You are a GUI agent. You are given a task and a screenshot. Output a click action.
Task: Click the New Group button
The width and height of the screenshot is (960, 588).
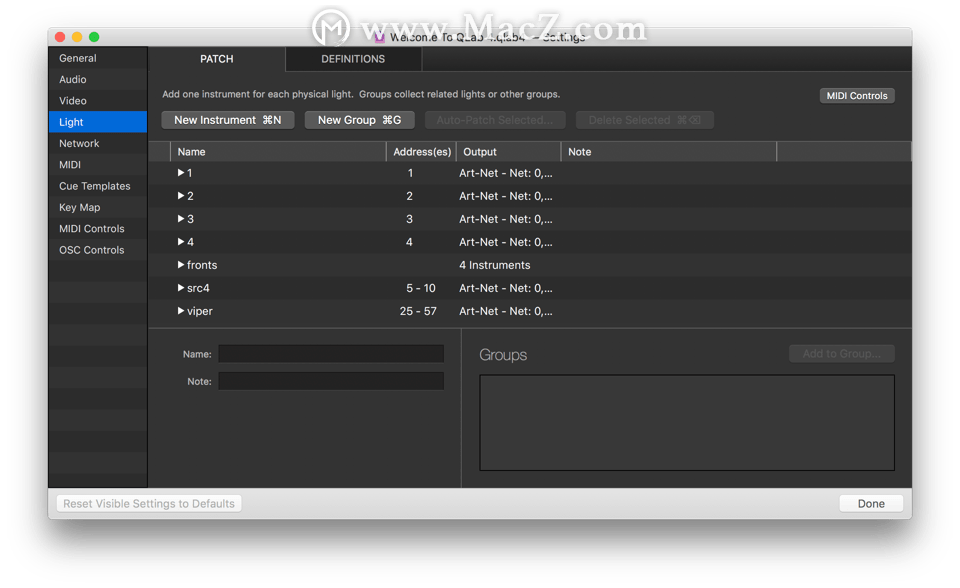coord(359,120)
